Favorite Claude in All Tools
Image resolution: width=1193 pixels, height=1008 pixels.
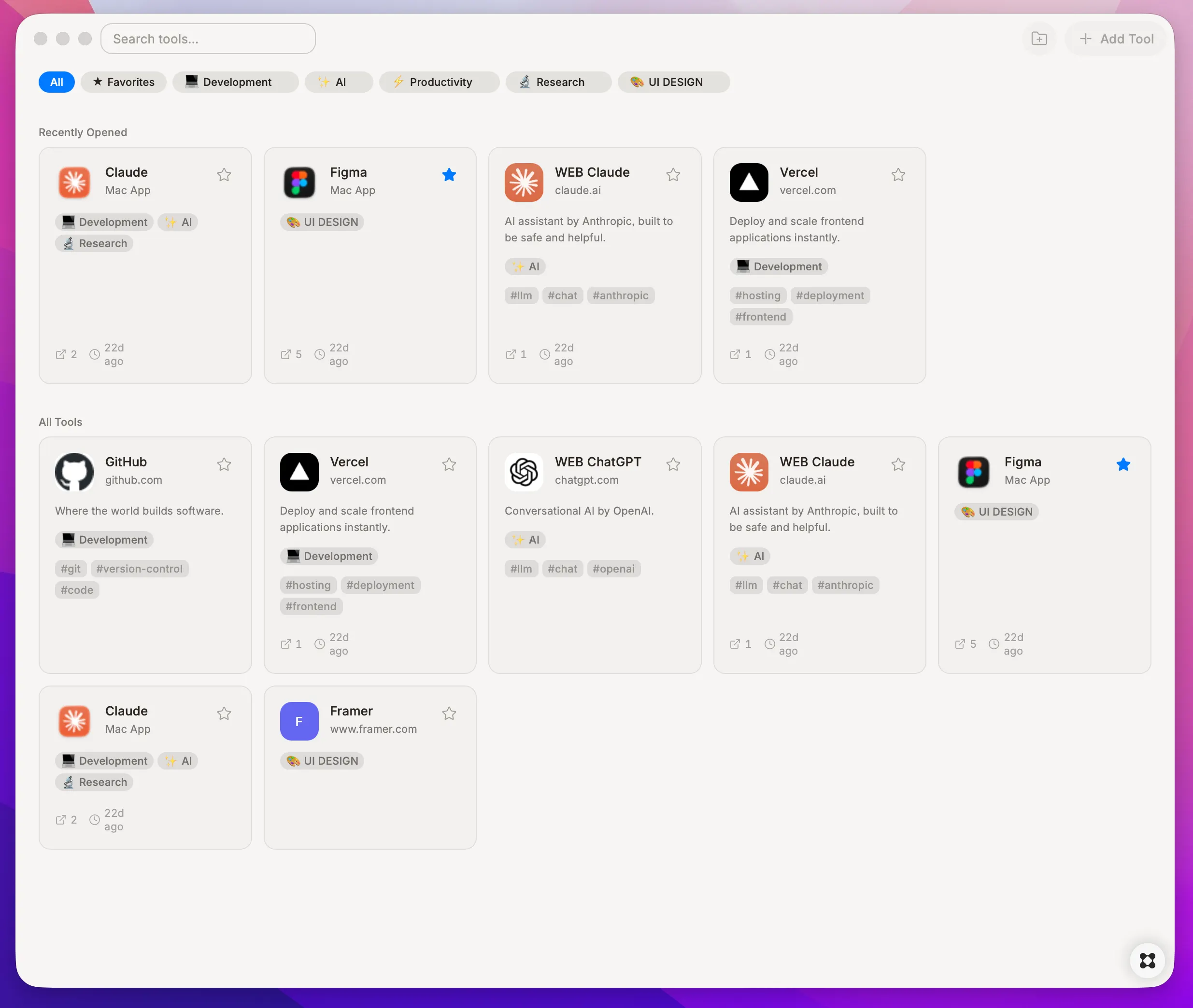coord(224,714)
